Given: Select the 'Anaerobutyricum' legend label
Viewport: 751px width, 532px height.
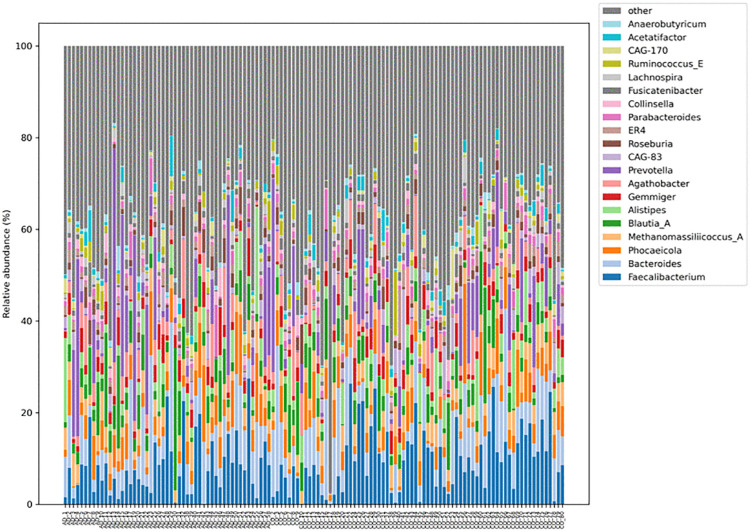Looking at the screenshot, I should click(667, 24).
